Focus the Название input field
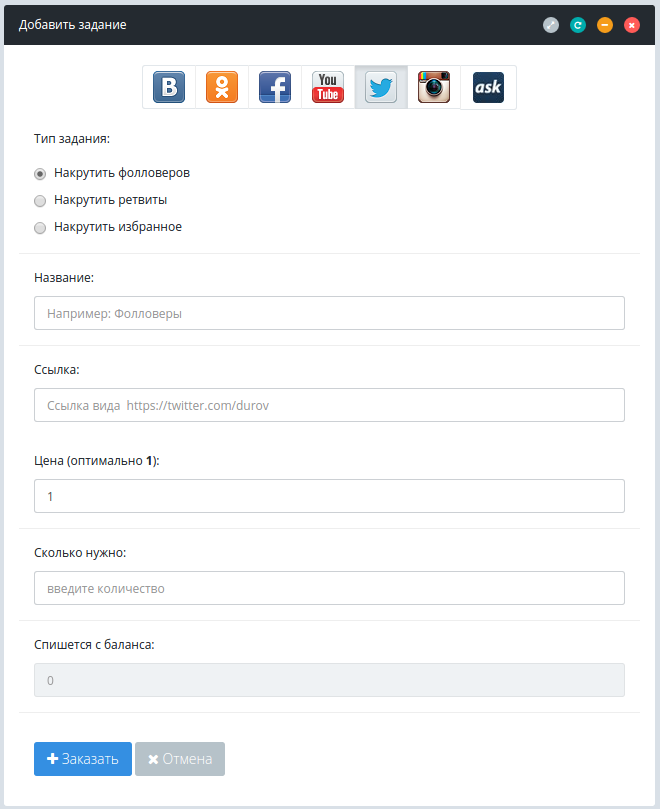This screenshot has height=809, width=660. [329, 313]
